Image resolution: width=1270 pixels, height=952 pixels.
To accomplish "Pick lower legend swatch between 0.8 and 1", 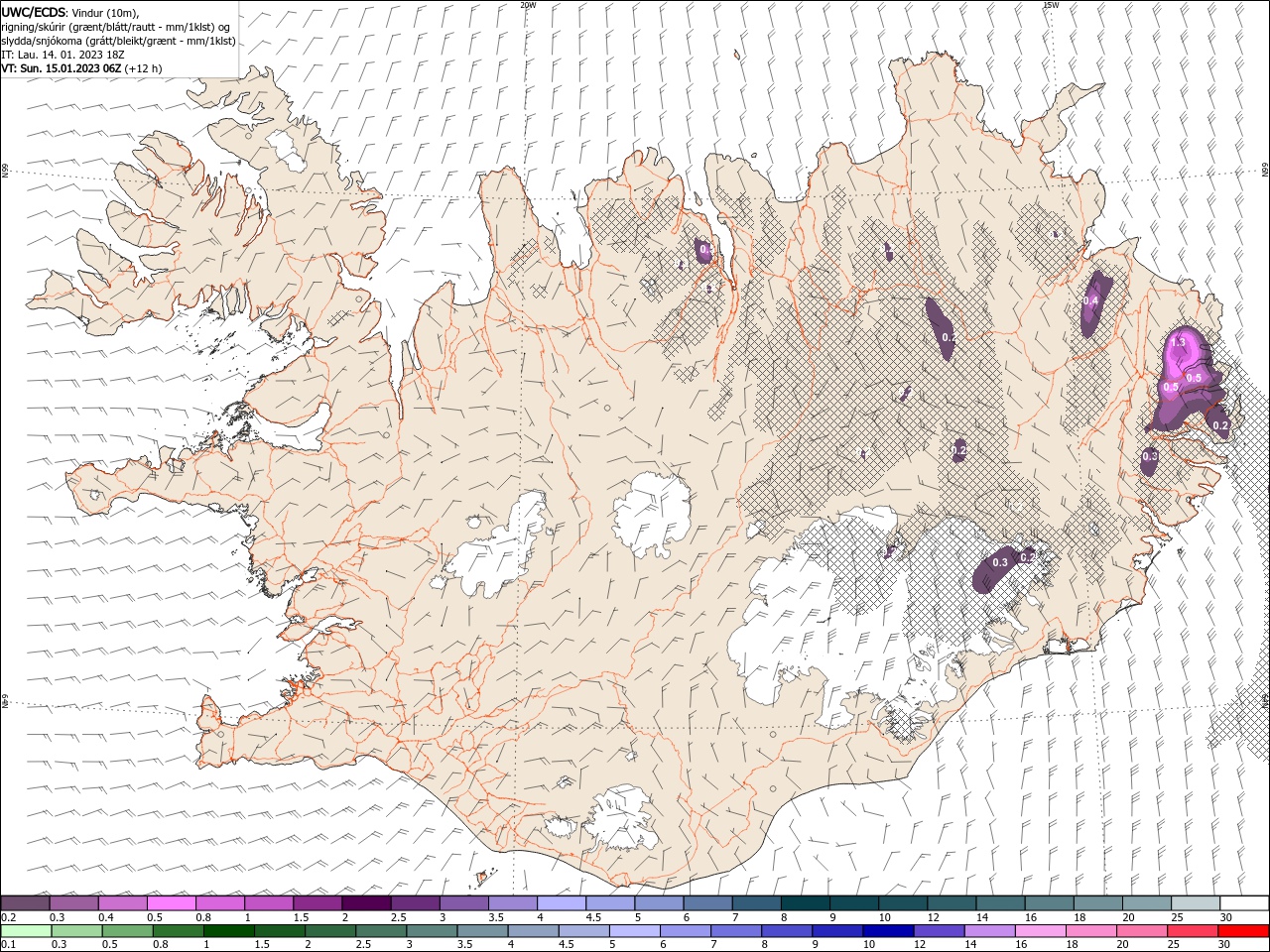I will click(x=178, y=930).
